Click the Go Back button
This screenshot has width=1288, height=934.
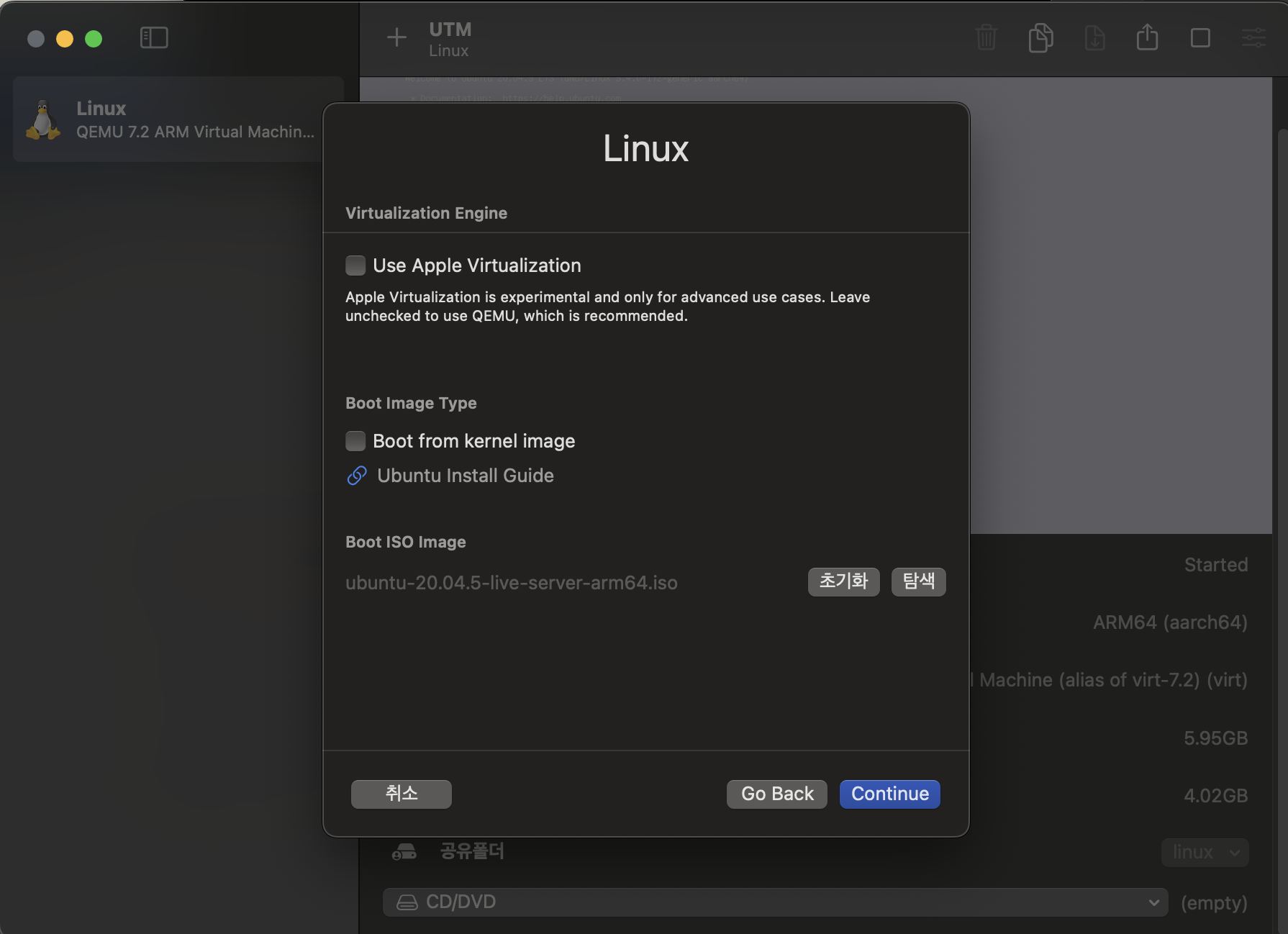777,794
